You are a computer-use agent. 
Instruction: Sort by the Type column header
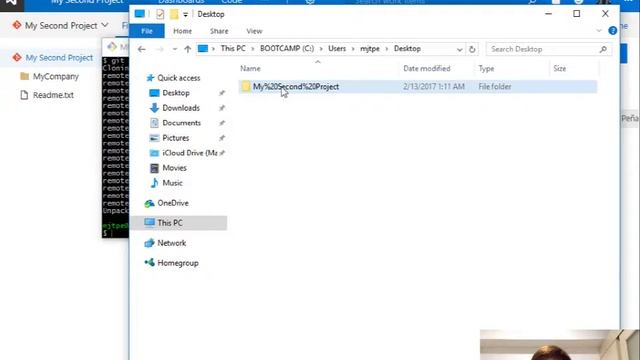tap(486, 69)
